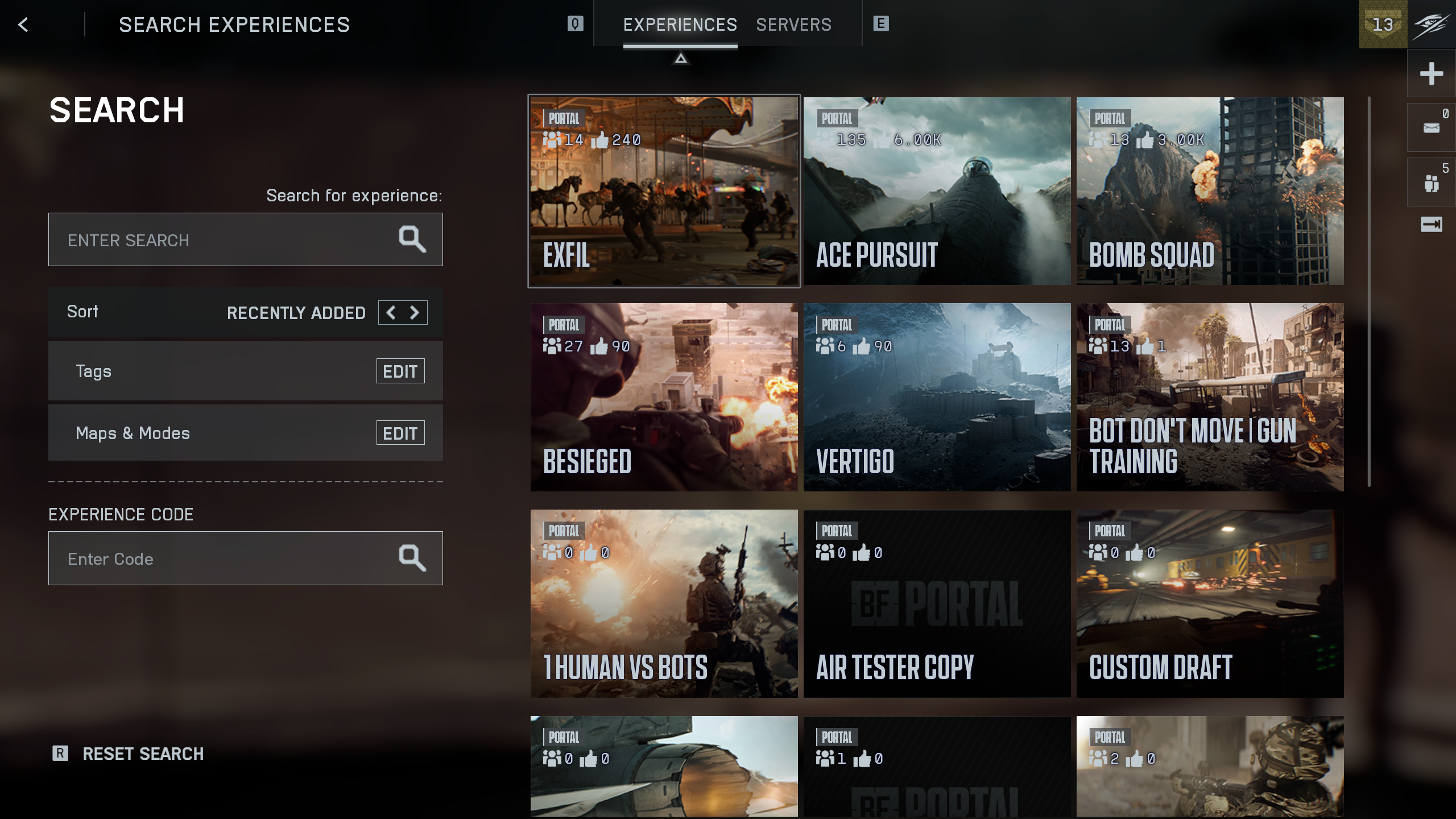Open the squad members icon
Image resolution: width=1456 pixels, height=819 pixels.
1431,183
